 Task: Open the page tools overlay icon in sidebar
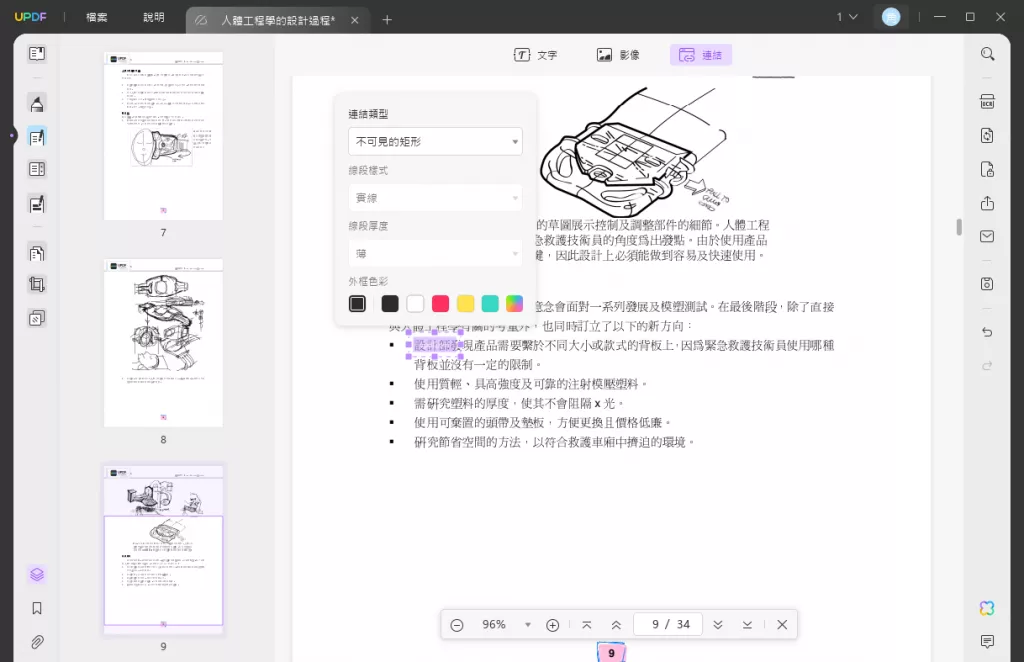(x=37, y=319)
